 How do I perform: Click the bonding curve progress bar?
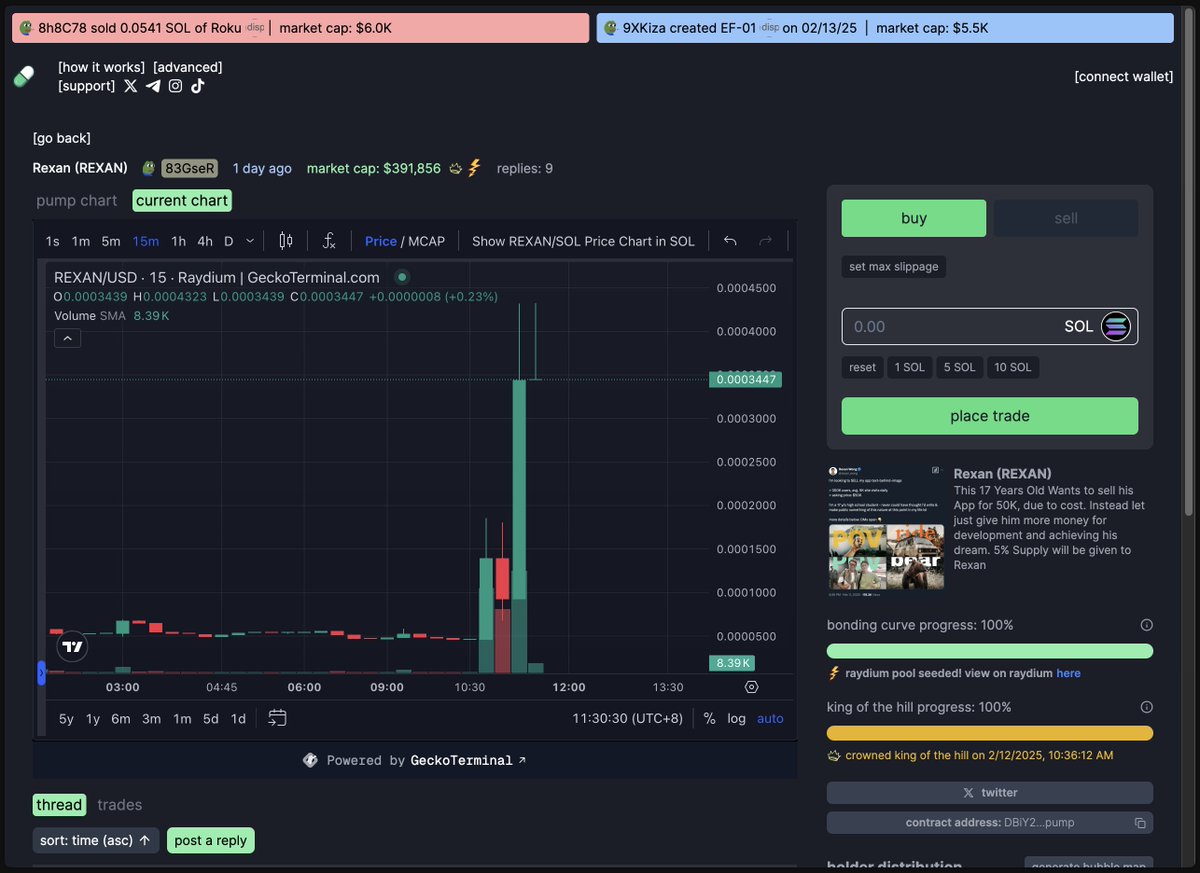coord(990,651)
